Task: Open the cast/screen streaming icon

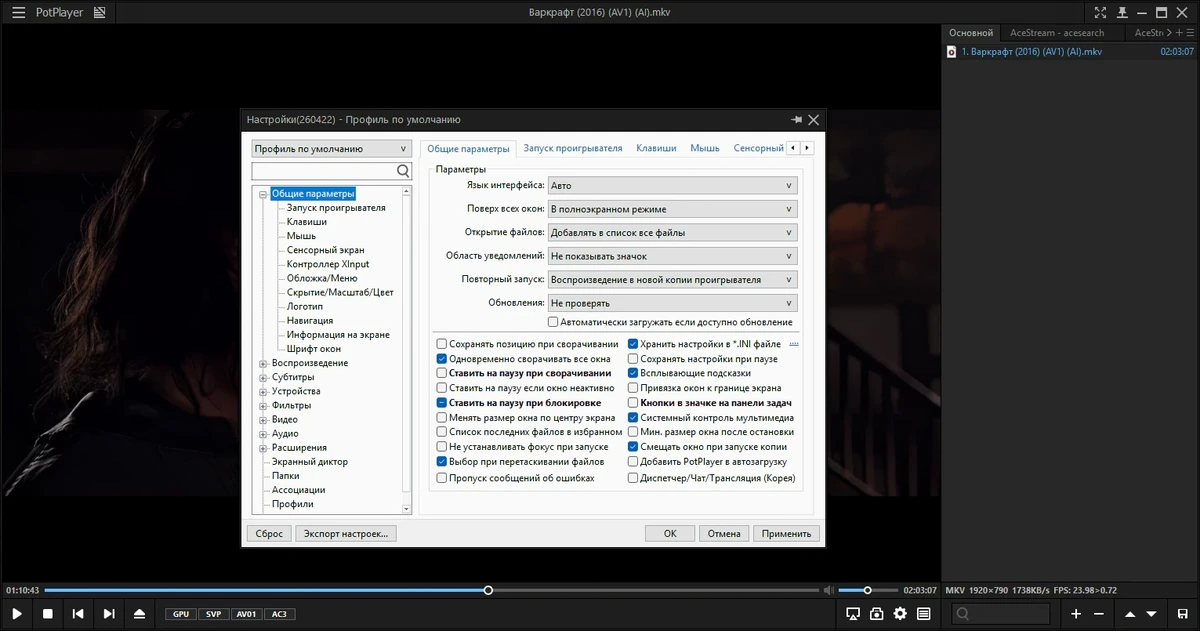Action: click(x=853, y=614)
